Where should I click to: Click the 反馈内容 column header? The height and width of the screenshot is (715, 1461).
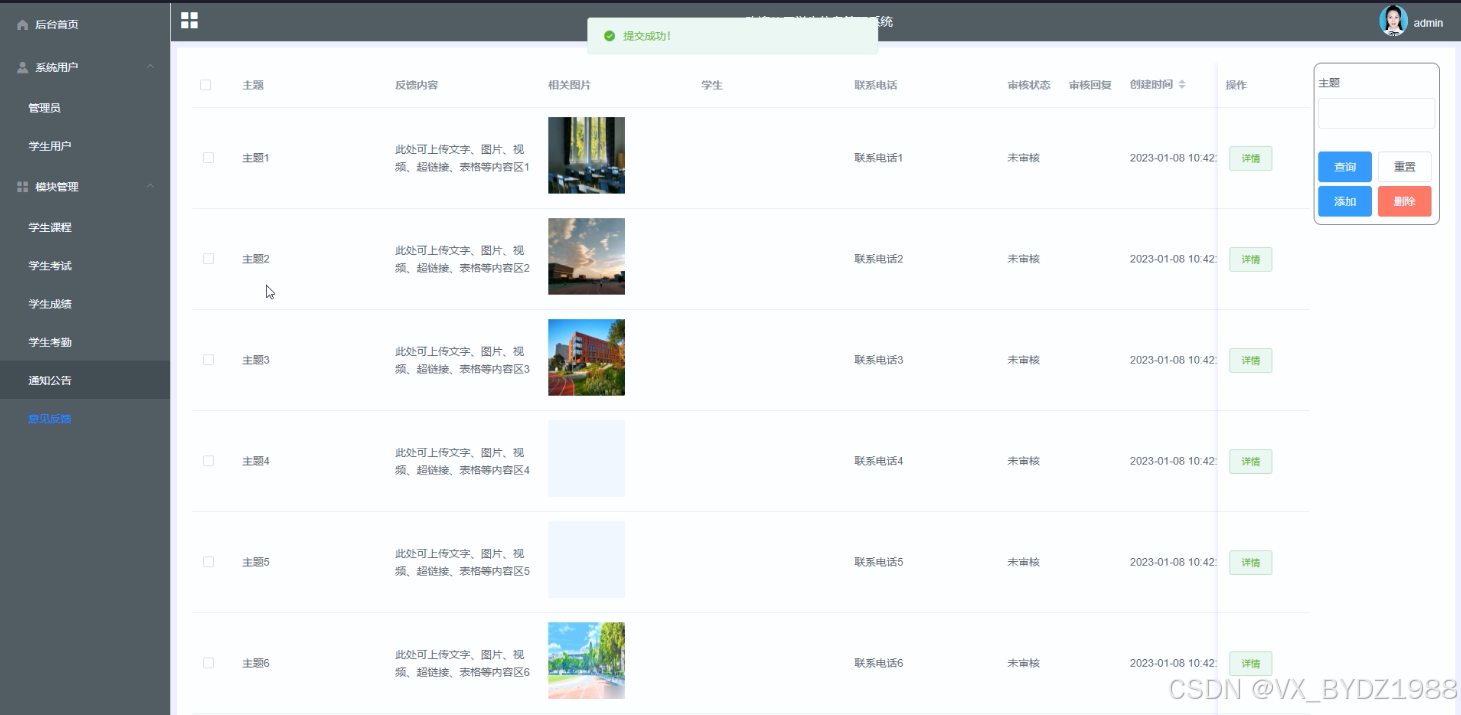click(416, 85)
